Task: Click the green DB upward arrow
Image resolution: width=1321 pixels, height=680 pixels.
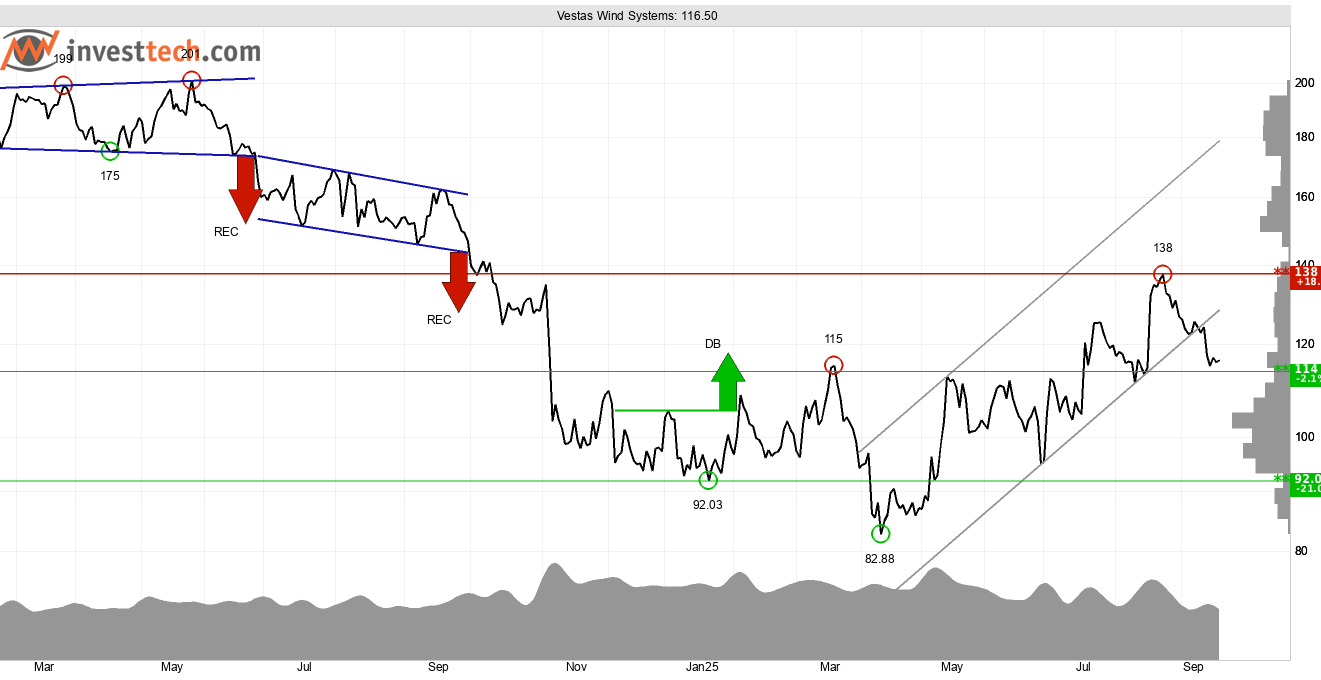Action: (x=729, y=382)
